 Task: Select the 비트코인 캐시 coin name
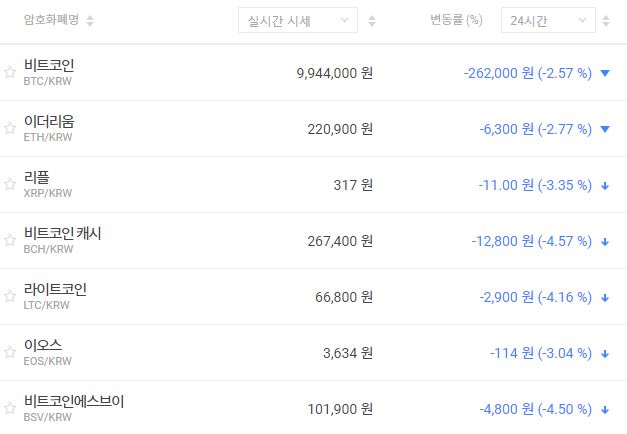click(62, 233)
